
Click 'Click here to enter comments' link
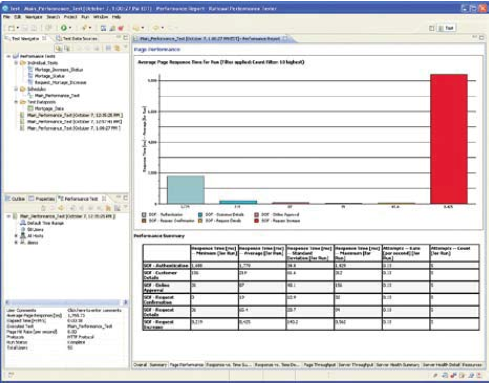click(94, 310)
